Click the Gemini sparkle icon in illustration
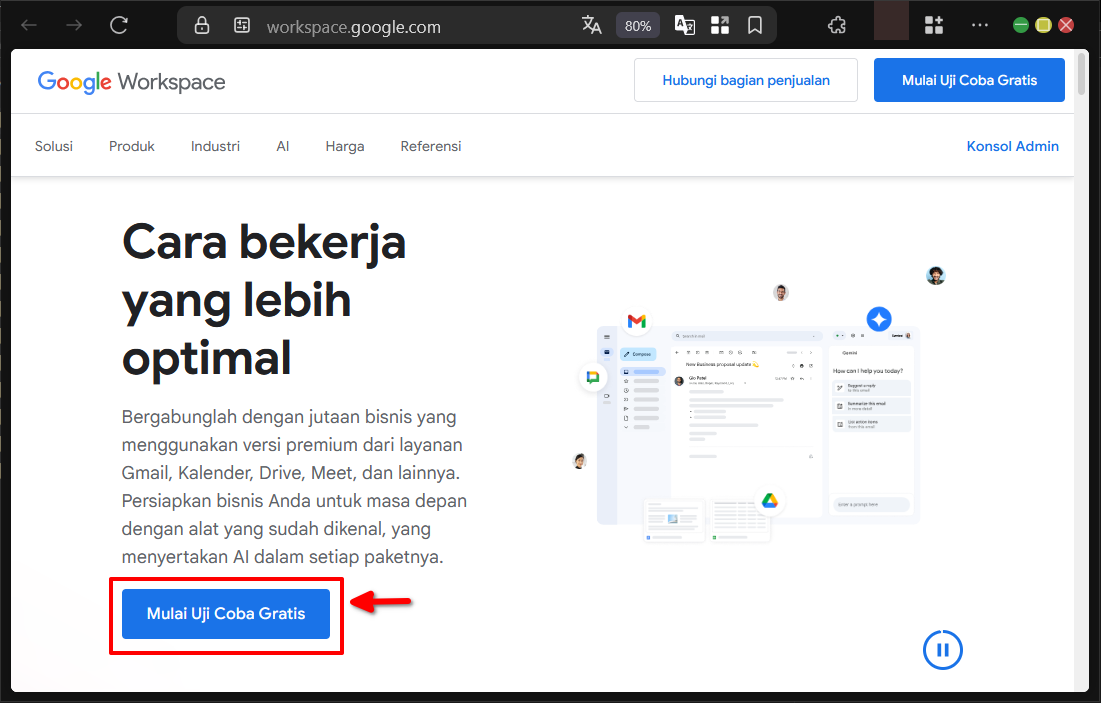Image resolution: width=1101 pixels, height=703 pixels. tap(878, 319)
